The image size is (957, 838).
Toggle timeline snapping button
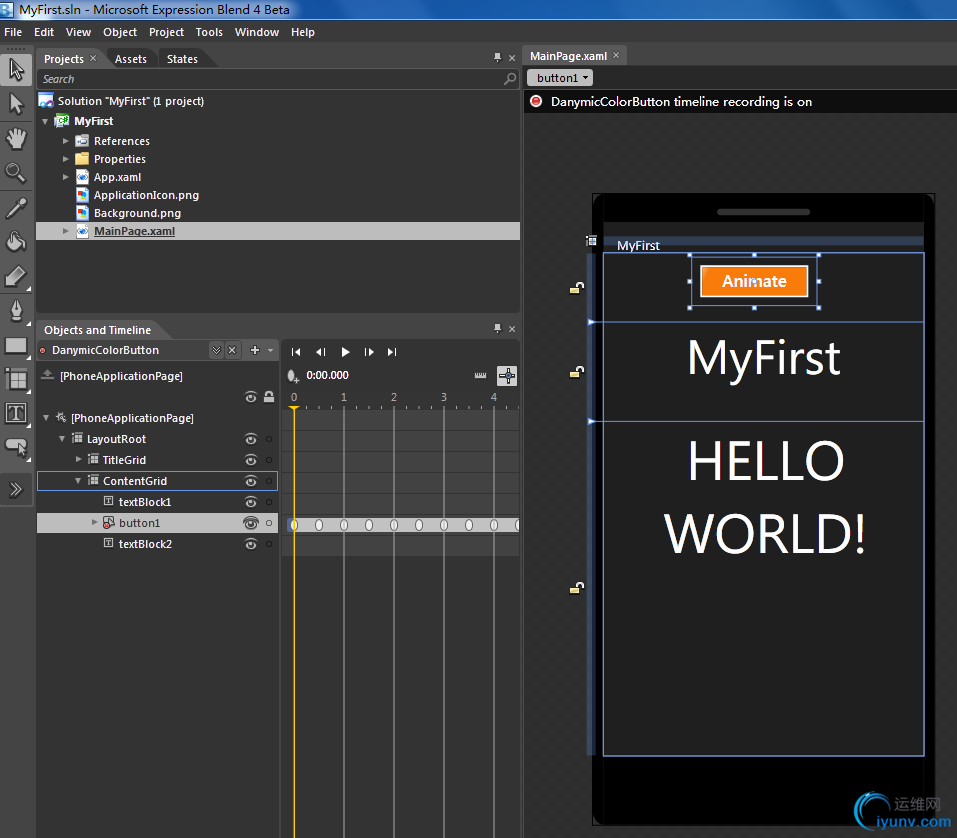pos(507,376)
